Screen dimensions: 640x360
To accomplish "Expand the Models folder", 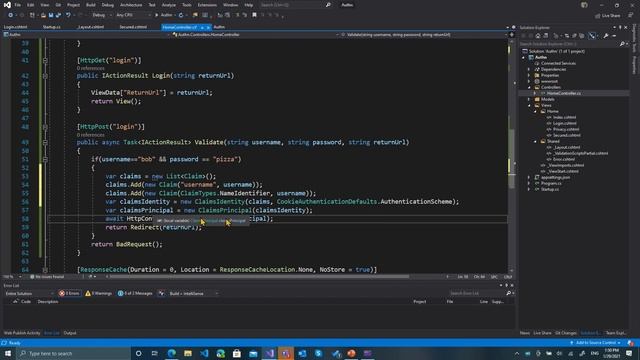I will coord(529,99).
